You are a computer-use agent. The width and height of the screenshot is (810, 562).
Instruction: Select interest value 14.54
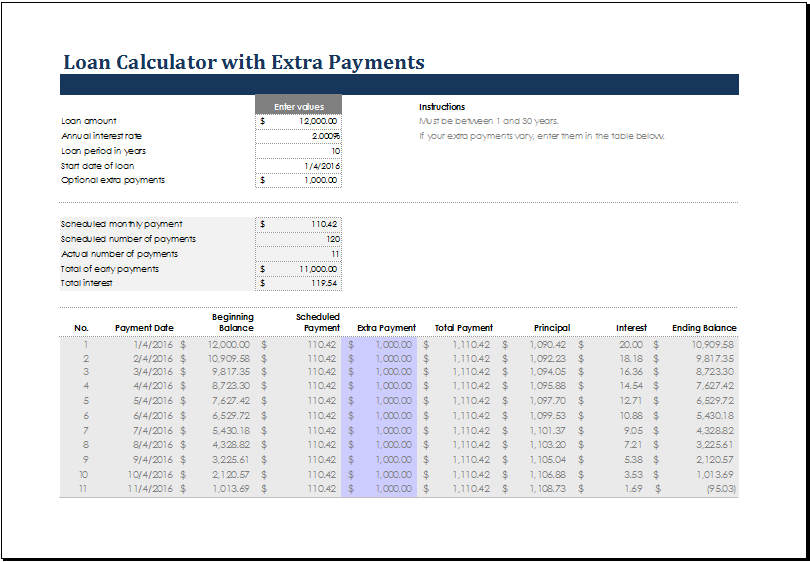coord(631,386)
